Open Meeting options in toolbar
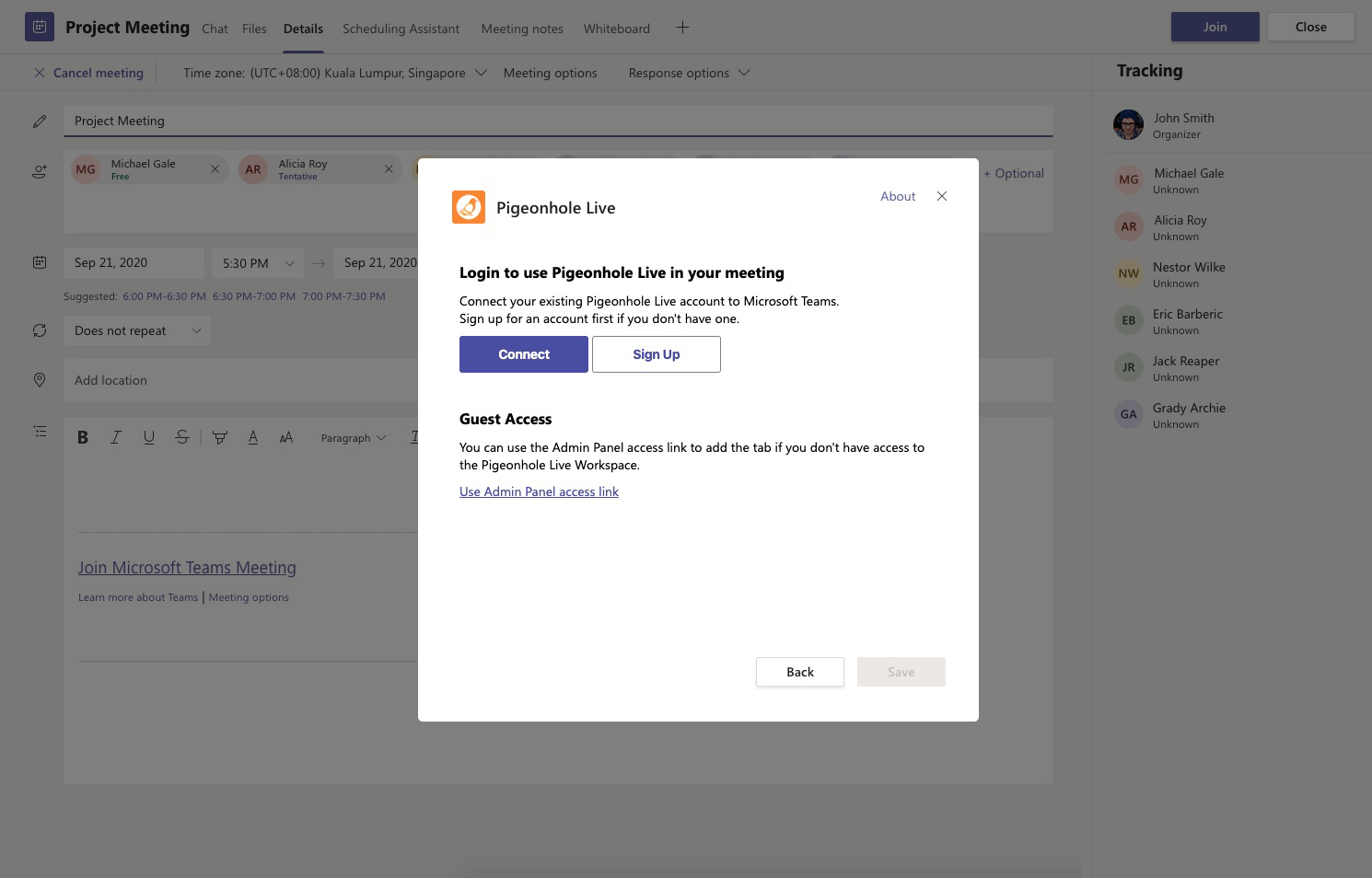 [550, 73]
